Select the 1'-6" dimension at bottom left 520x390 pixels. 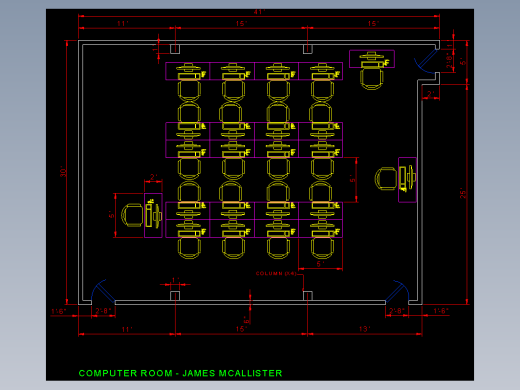click(x=58, y=311)
